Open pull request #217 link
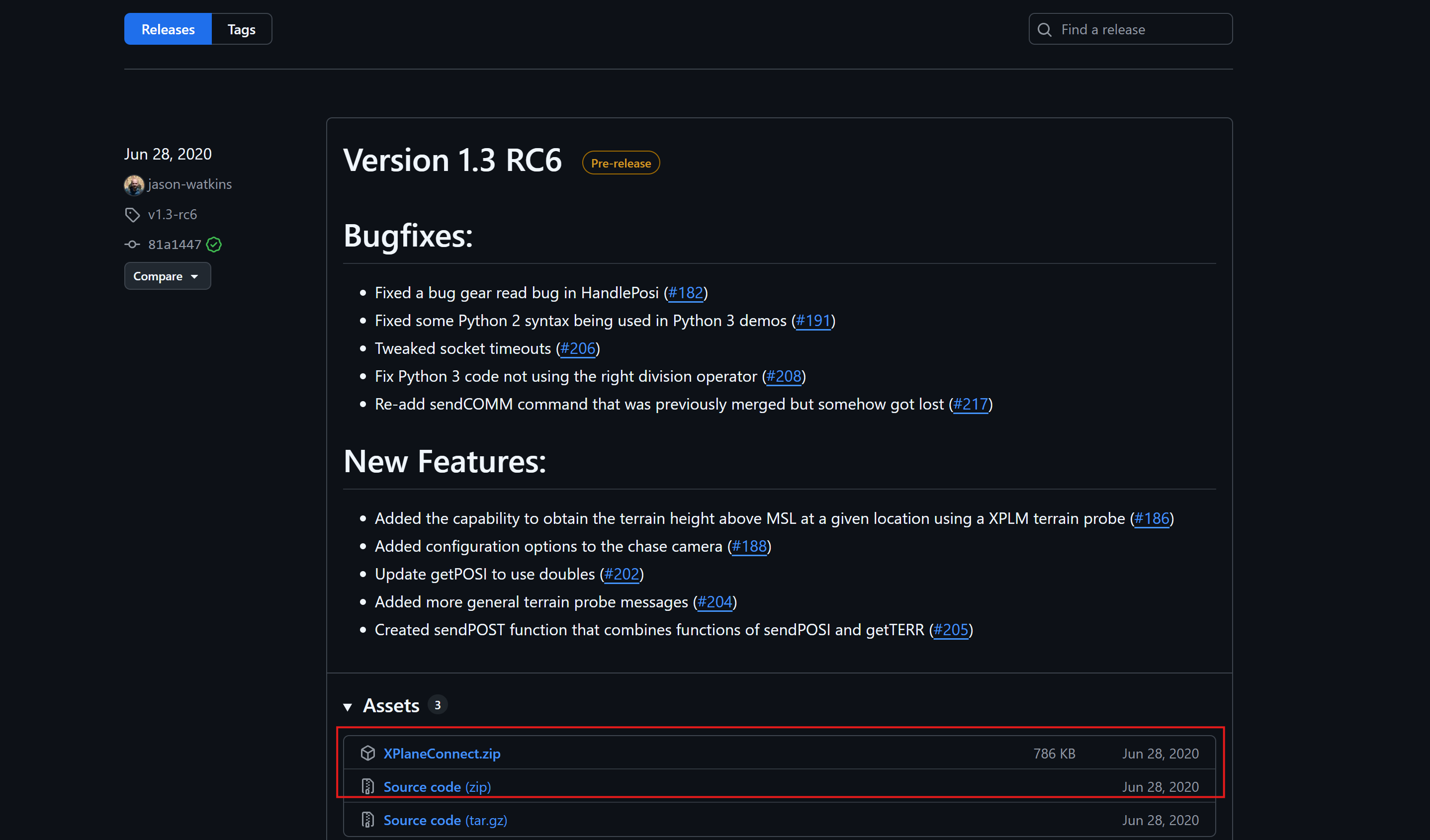Viewport: 1430px width, 840px height. click(x=971, y=405)
